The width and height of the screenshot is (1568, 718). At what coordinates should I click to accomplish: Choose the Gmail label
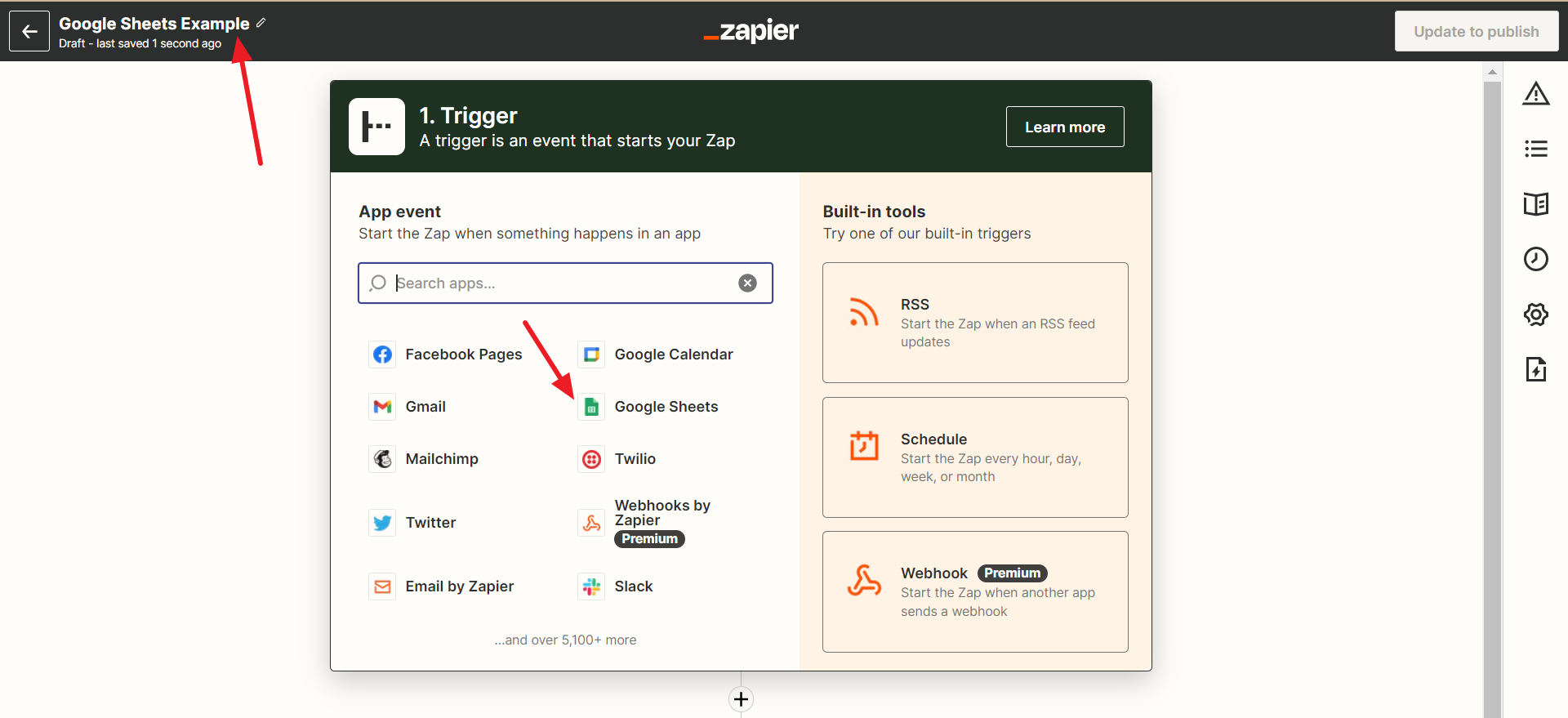pos(425,407)
